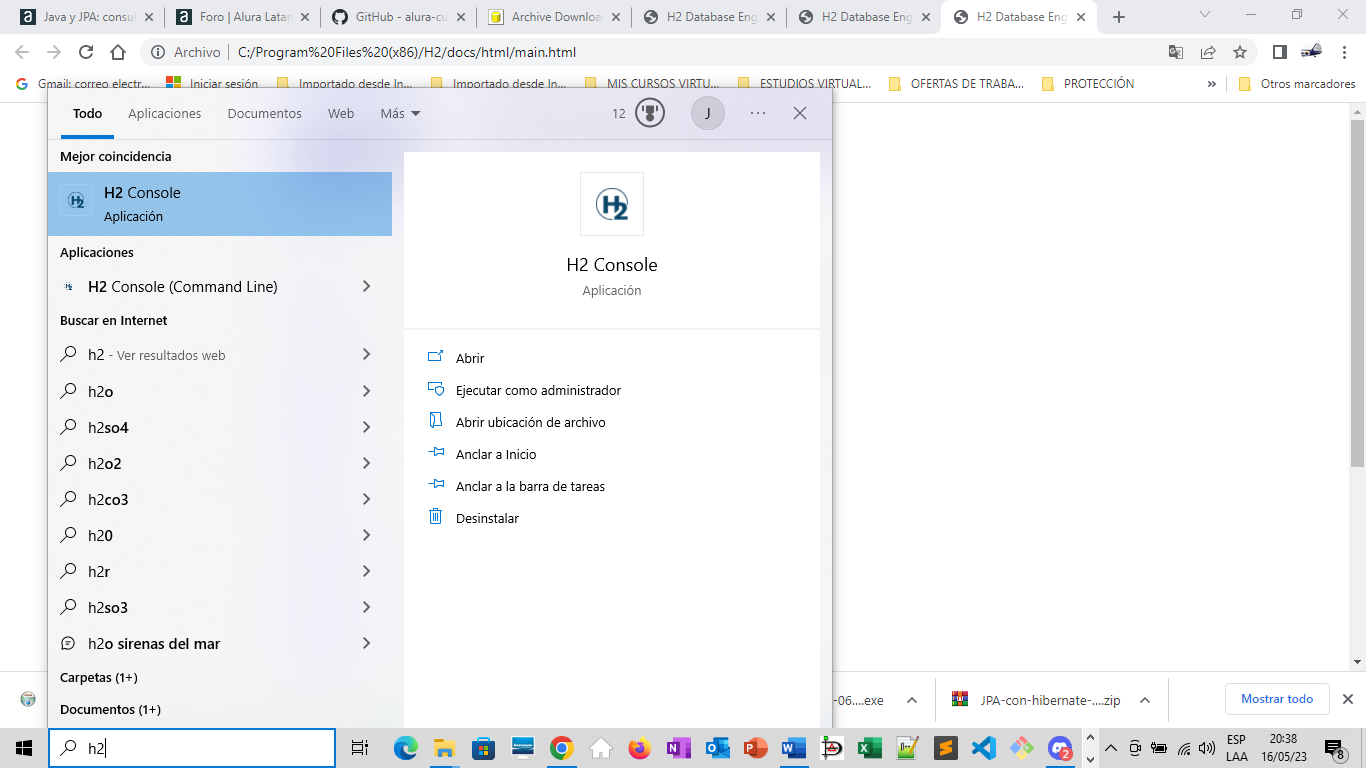Switch to Google Chrome on taskbar
Viewport: 1366px width, 768px height.
click(562, 748)
